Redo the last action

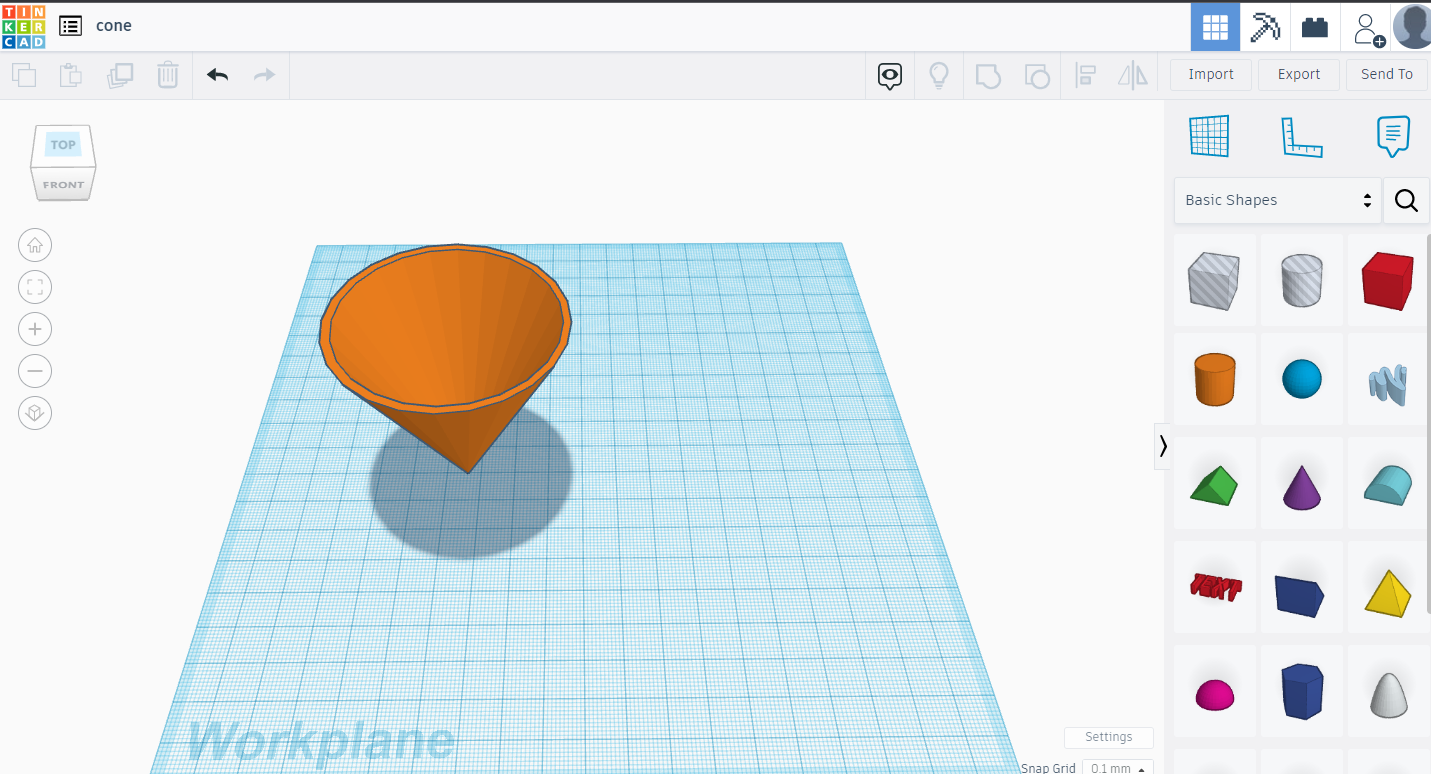264,75
